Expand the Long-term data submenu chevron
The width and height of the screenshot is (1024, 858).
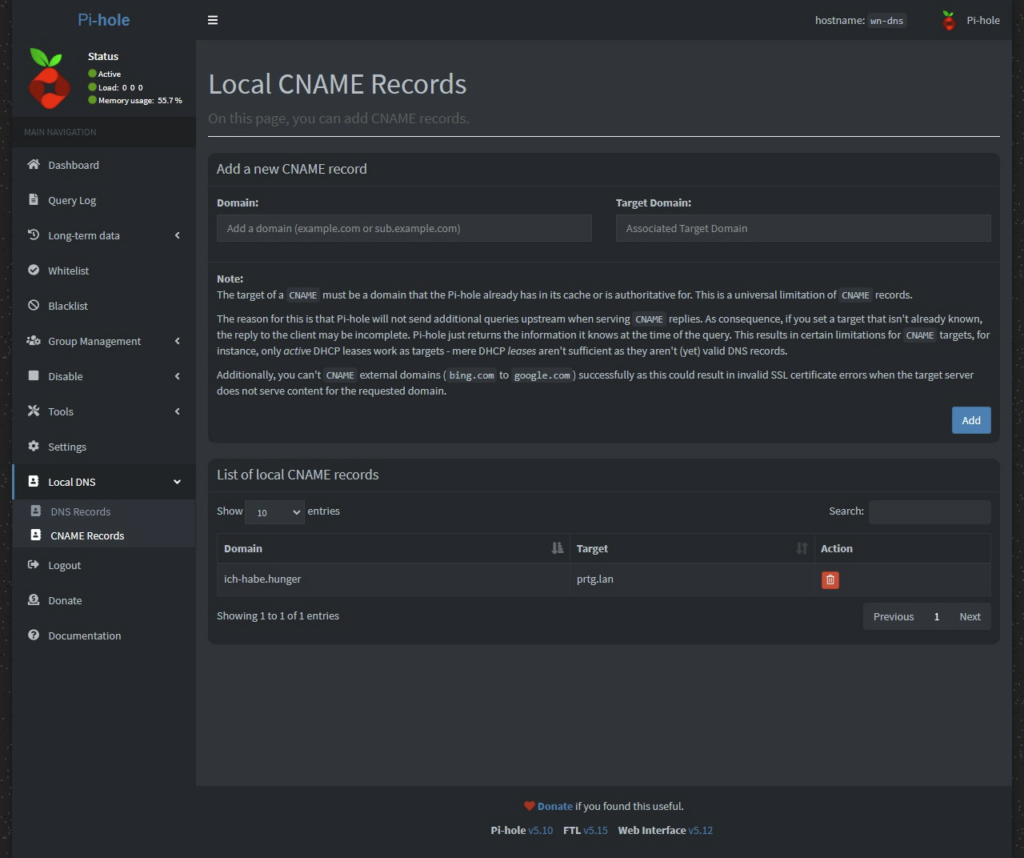[177, 235]
